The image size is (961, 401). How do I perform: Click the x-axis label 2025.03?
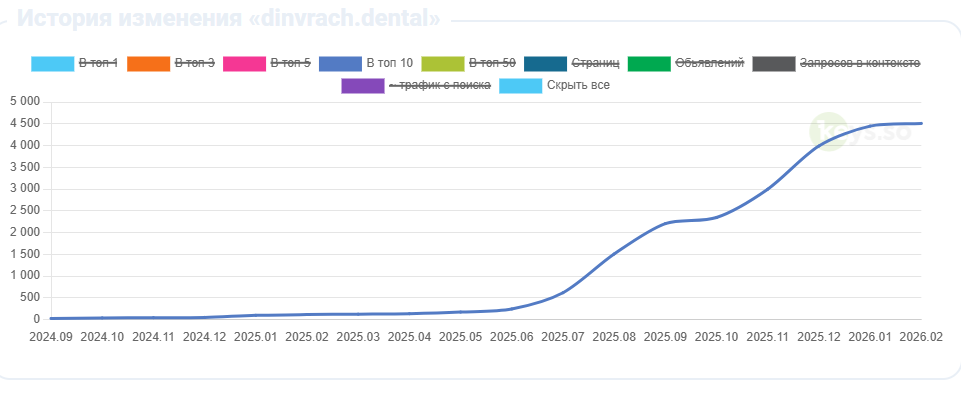[x=359, y=337]
